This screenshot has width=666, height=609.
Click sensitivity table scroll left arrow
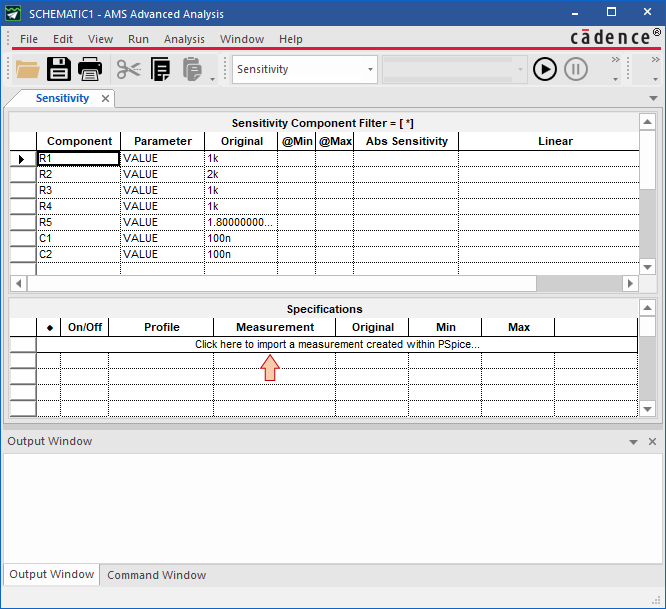pos(18,283)
